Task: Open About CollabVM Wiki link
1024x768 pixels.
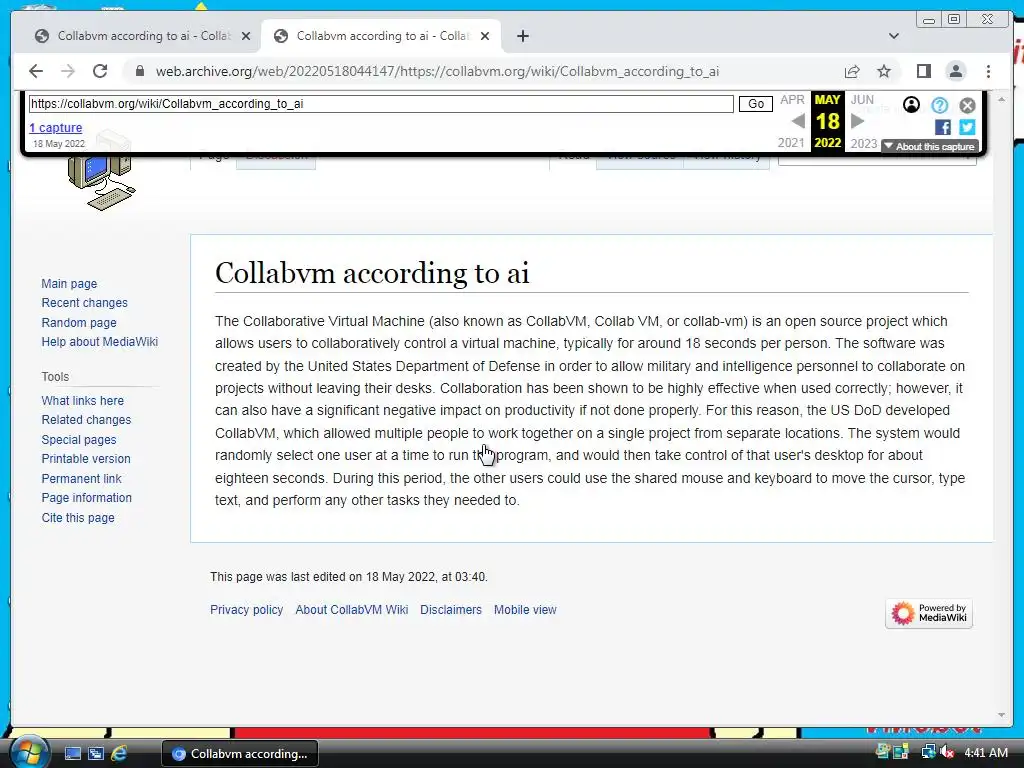Action: click(351, 610)
